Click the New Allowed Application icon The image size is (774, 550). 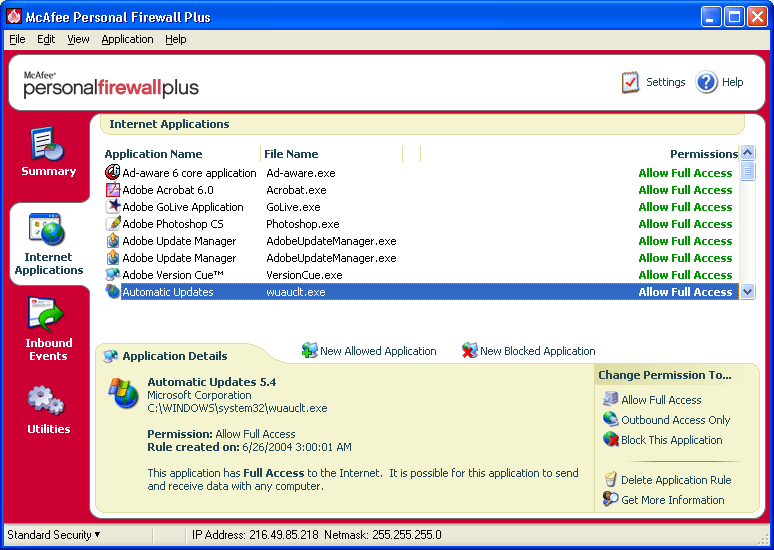click(310, 351)
